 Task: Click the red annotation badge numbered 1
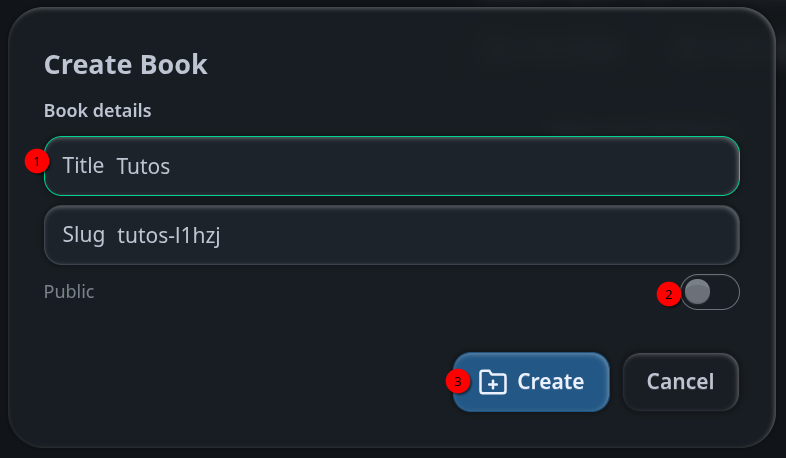point(37,161)
